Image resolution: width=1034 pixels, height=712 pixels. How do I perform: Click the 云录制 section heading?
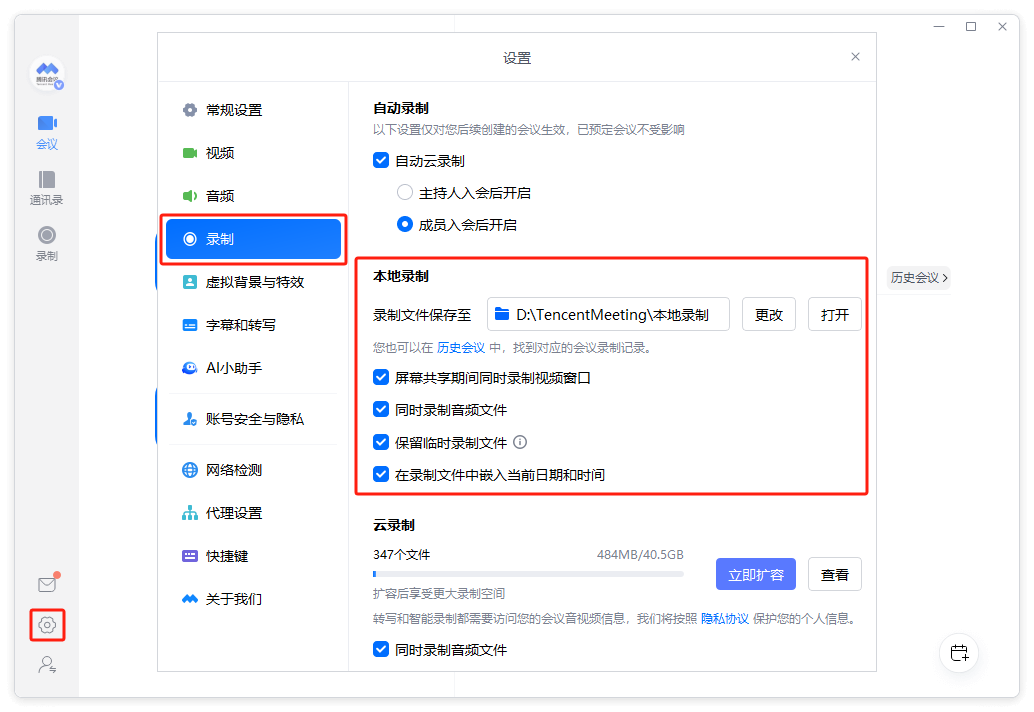(394, 525)
